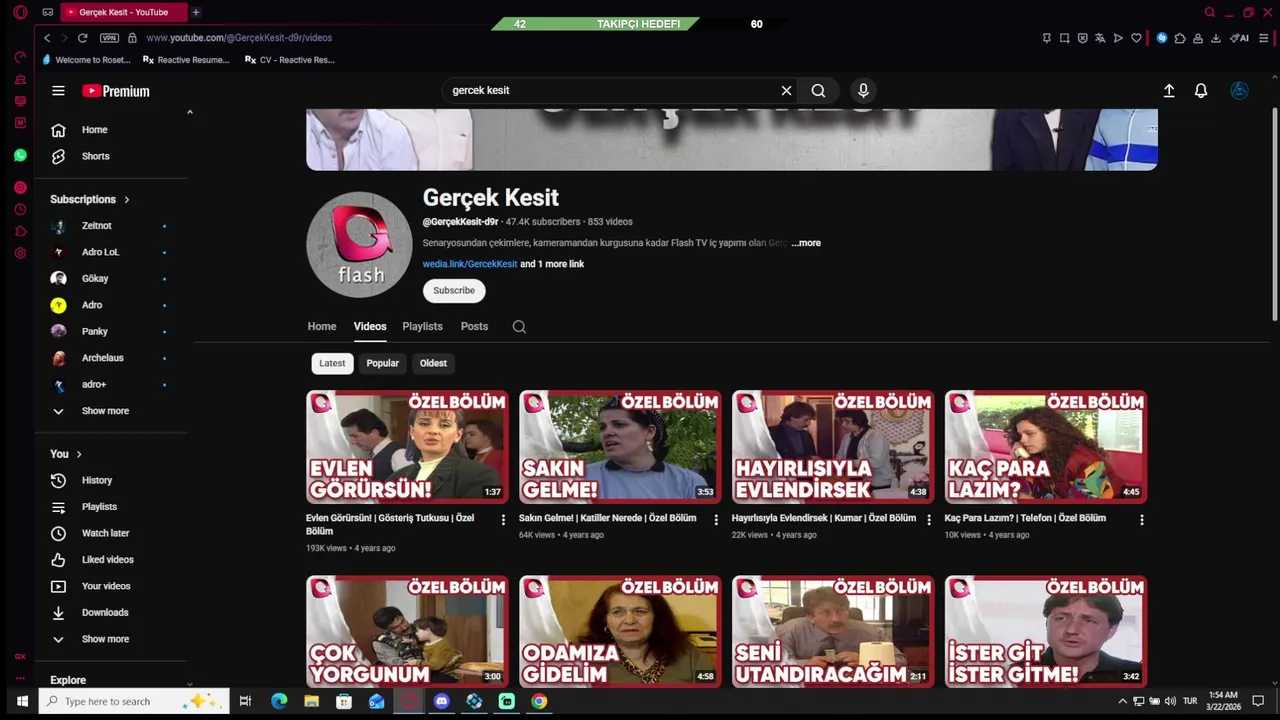
Task: Play the Odamıza Gidelim thumbnail
Action: click(x=620, y=631)
